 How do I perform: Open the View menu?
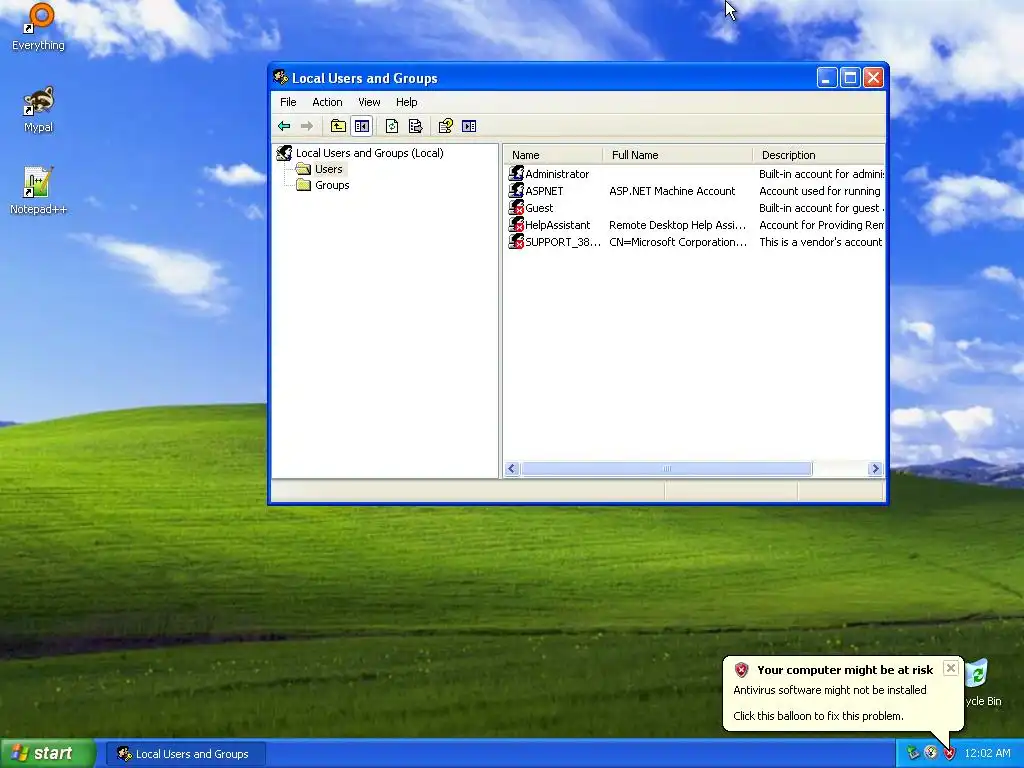click(x=369, y=102)
